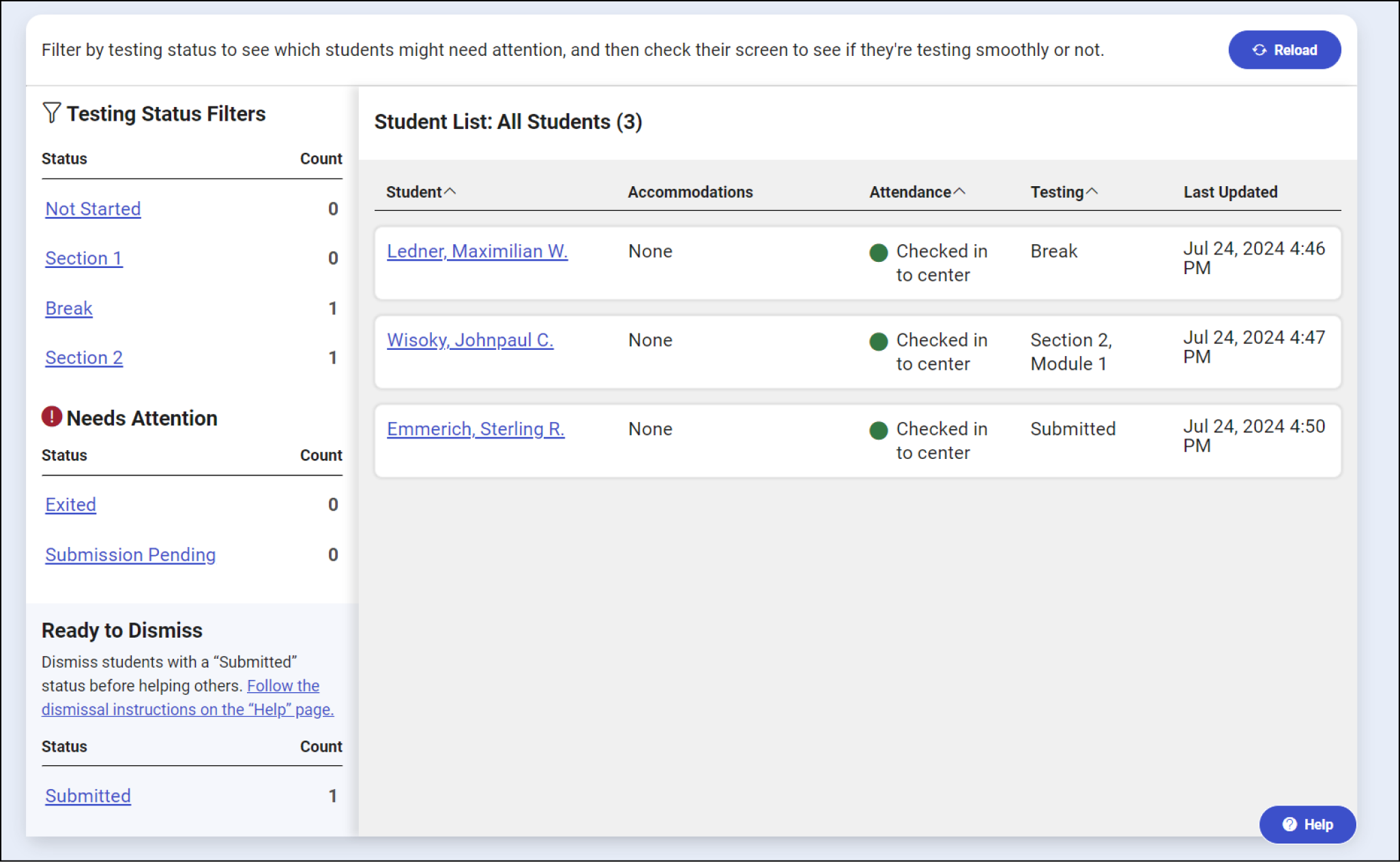Filter by Not Started status
1400x862 pixels.
[93, 209]
